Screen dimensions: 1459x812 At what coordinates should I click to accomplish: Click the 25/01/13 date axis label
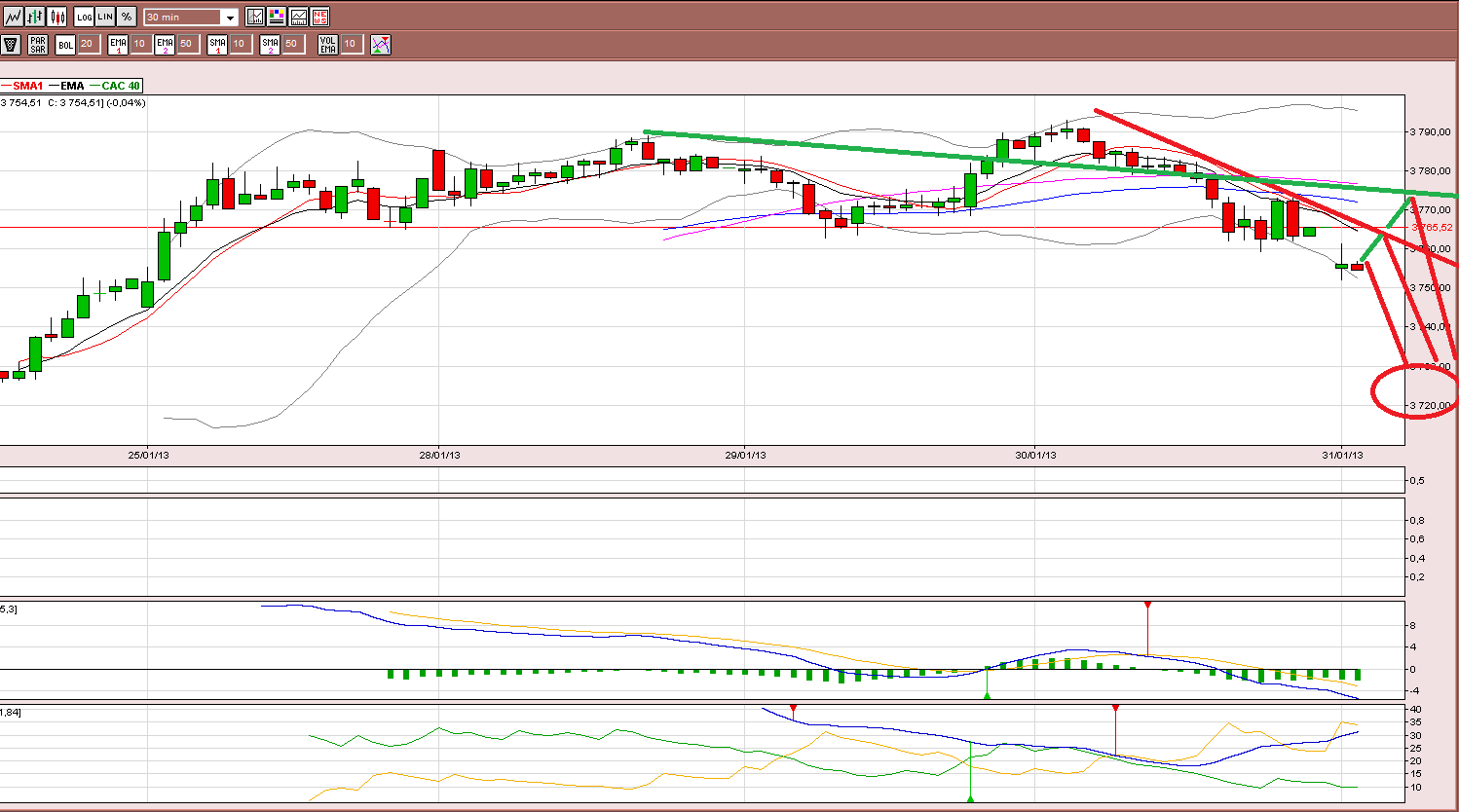[148, 455]
